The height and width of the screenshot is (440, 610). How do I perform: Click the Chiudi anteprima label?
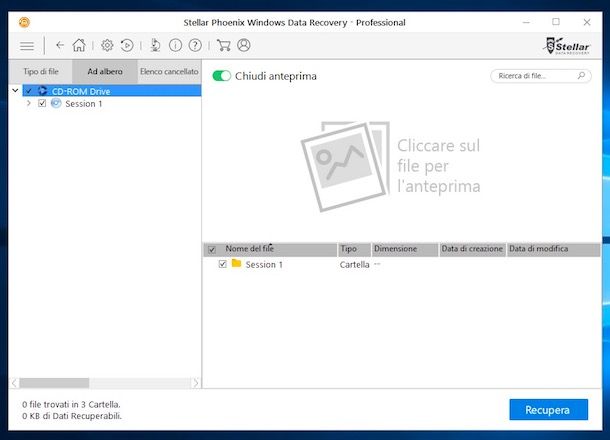276,76
